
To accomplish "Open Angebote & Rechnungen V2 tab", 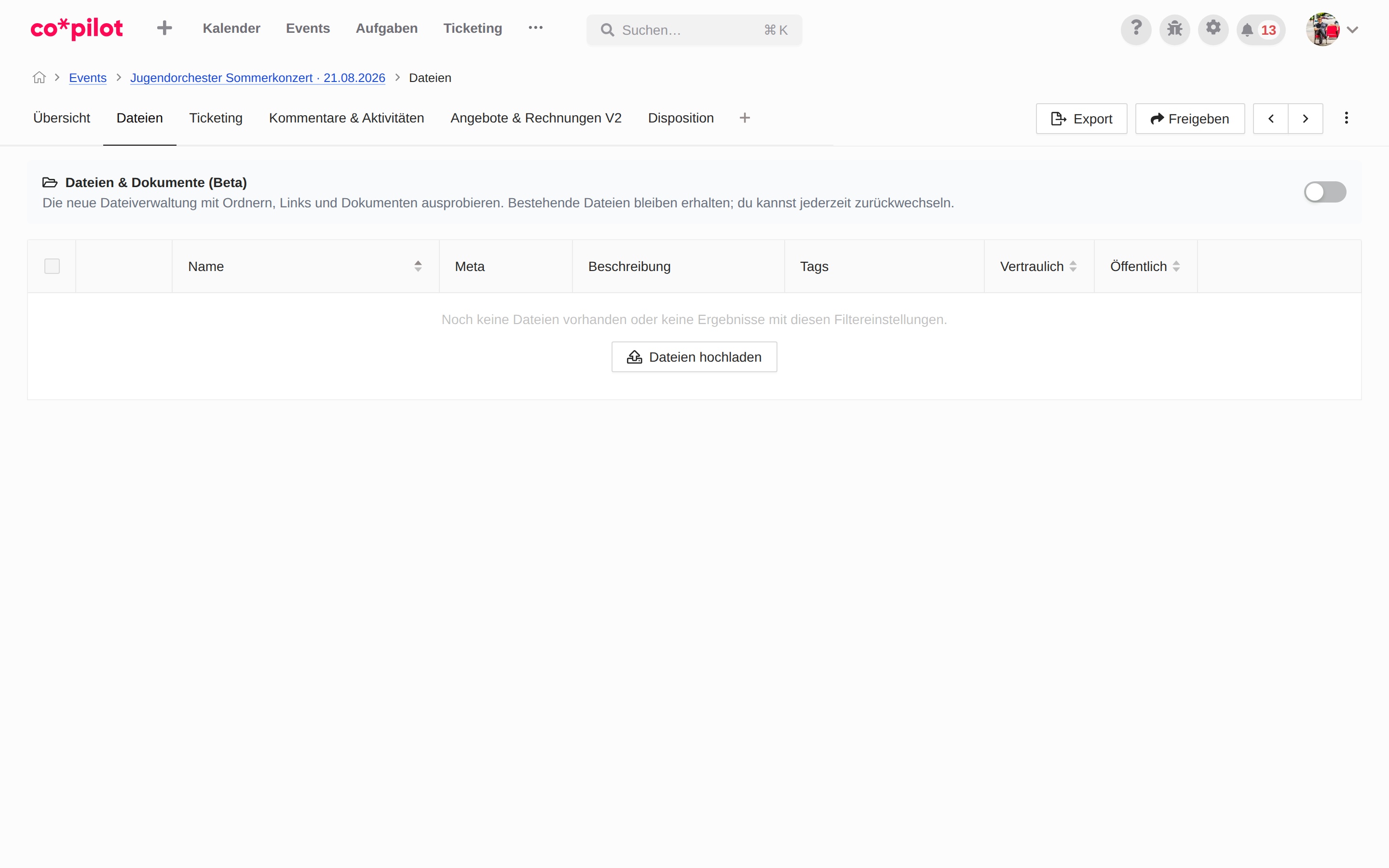I will 535,118.
